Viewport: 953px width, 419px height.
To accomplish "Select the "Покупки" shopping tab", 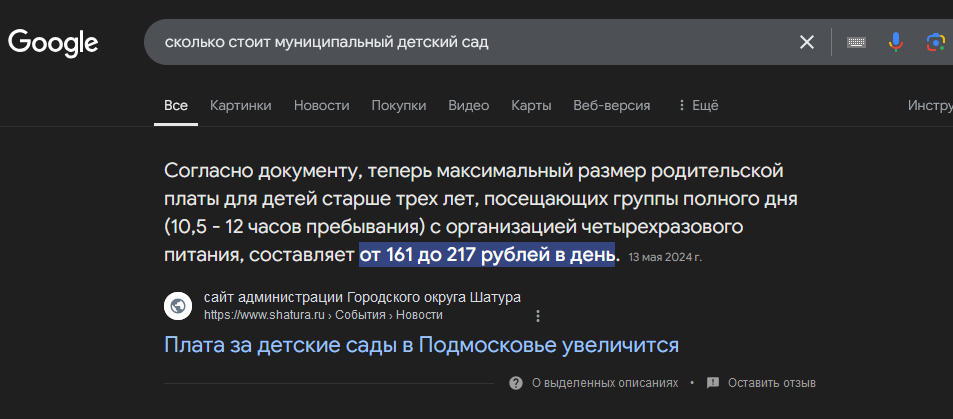I will pos(398,105).
